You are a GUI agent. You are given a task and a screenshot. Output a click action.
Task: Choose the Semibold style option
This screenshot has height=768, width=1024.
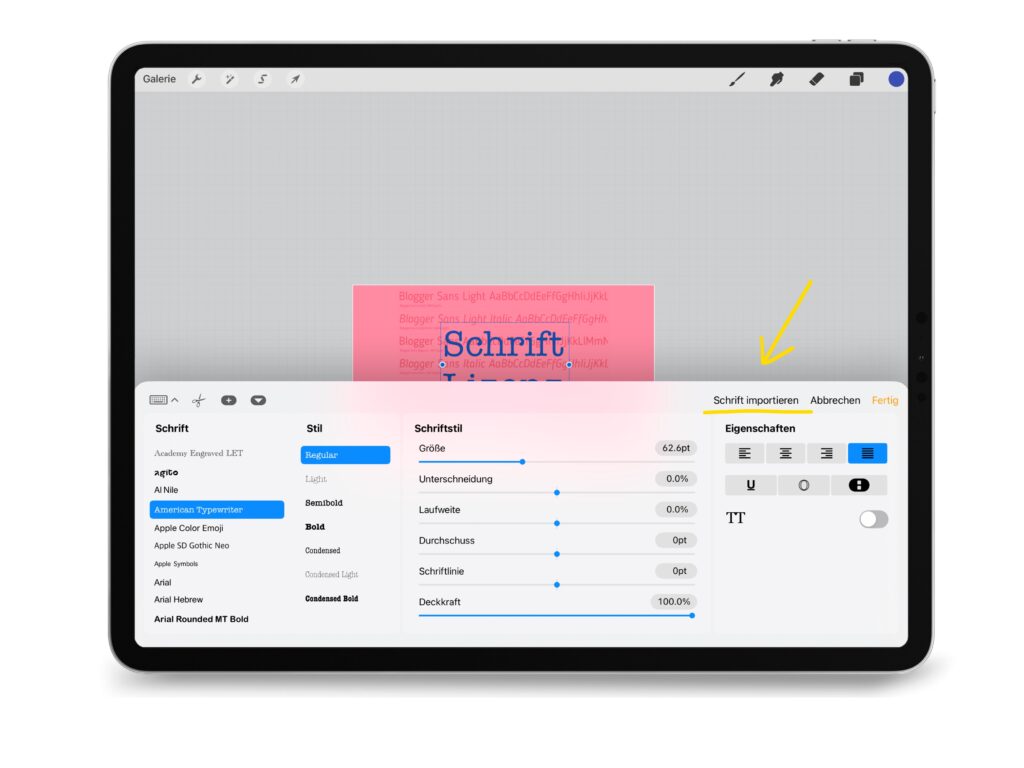pyautogui.click(x=323, y=503)
